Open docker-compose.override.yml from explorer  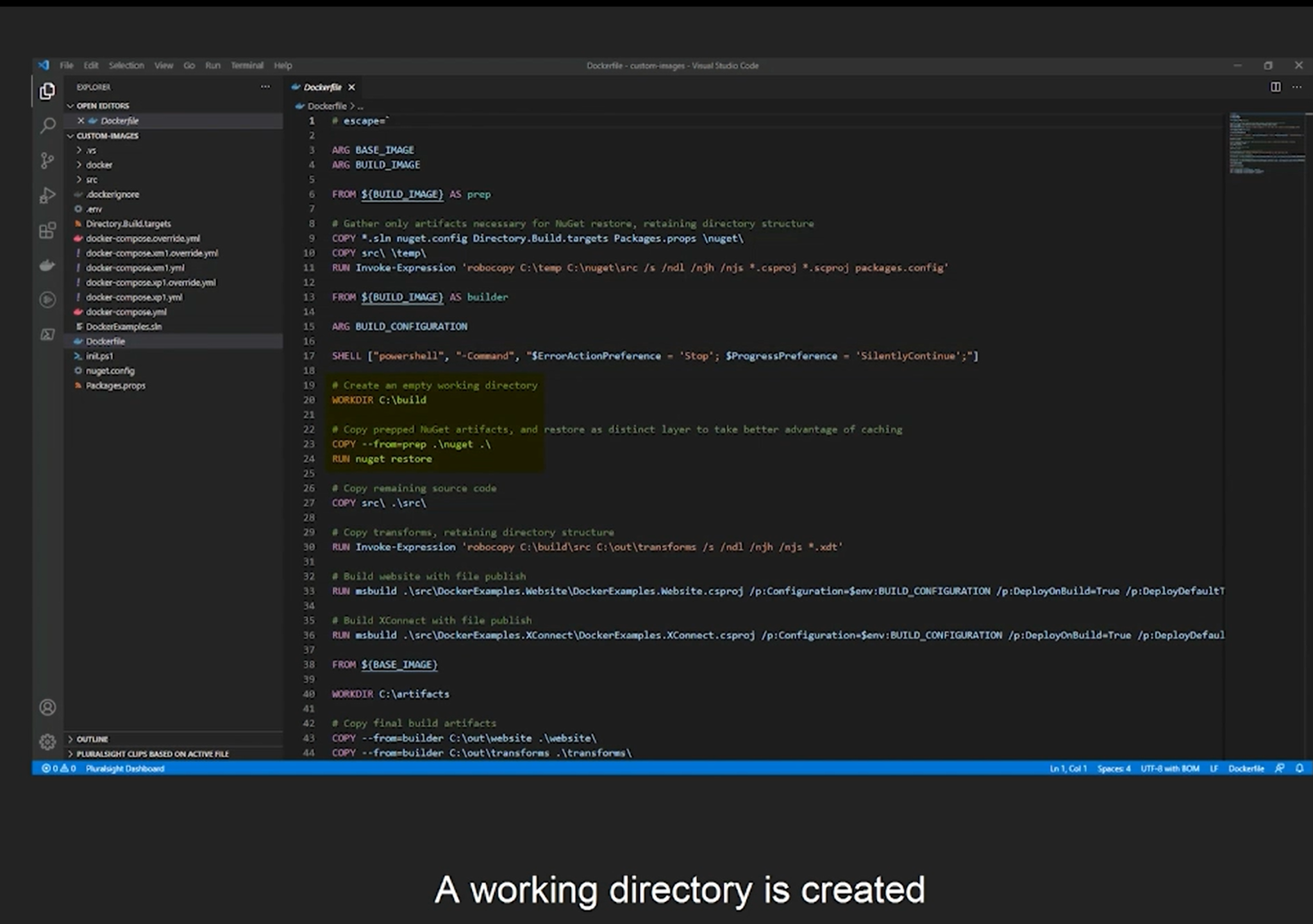click(142, 239)
